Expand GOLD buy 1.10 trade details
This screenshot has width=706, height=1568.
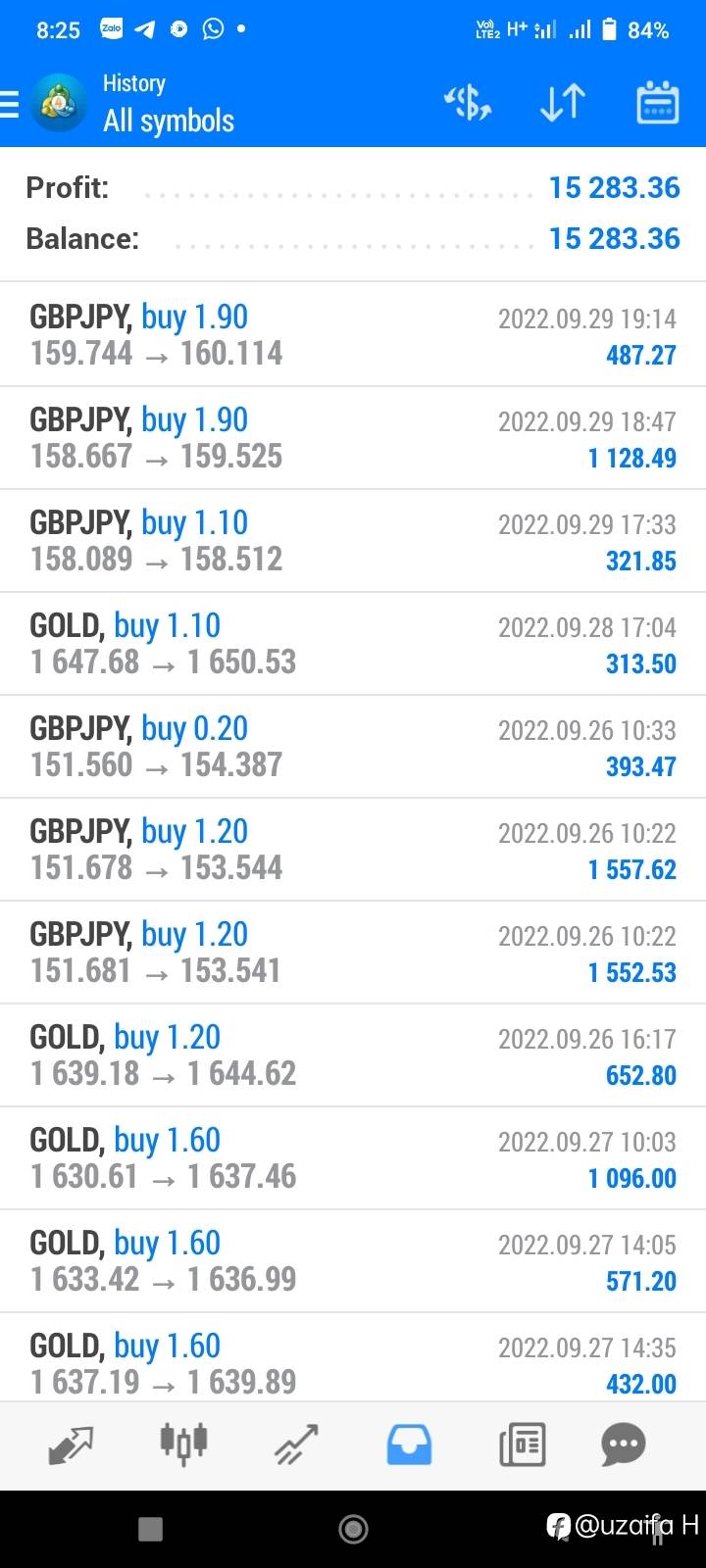click(x=353, y=644)
